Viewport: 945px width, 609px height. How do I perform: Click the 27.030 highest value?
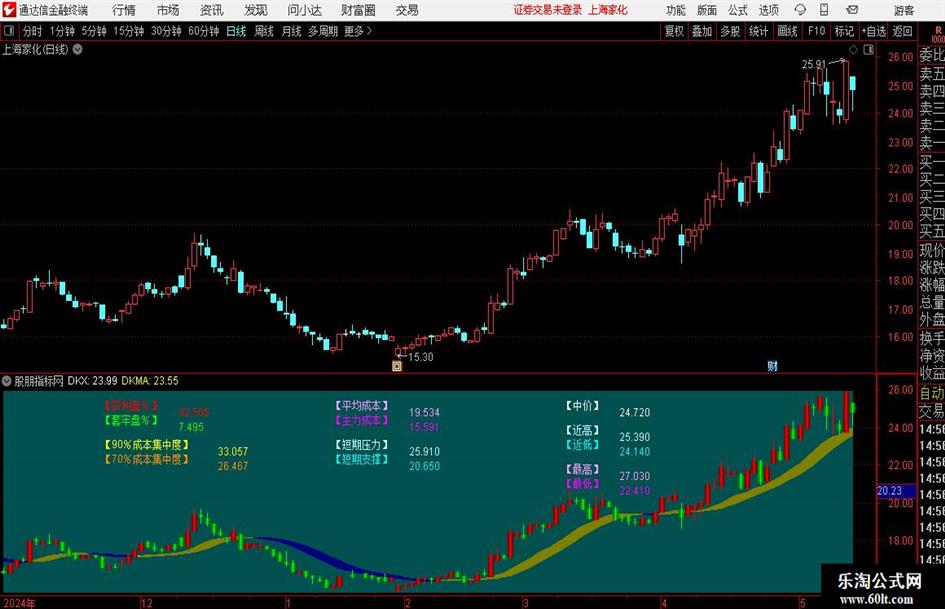coord(635,476)
